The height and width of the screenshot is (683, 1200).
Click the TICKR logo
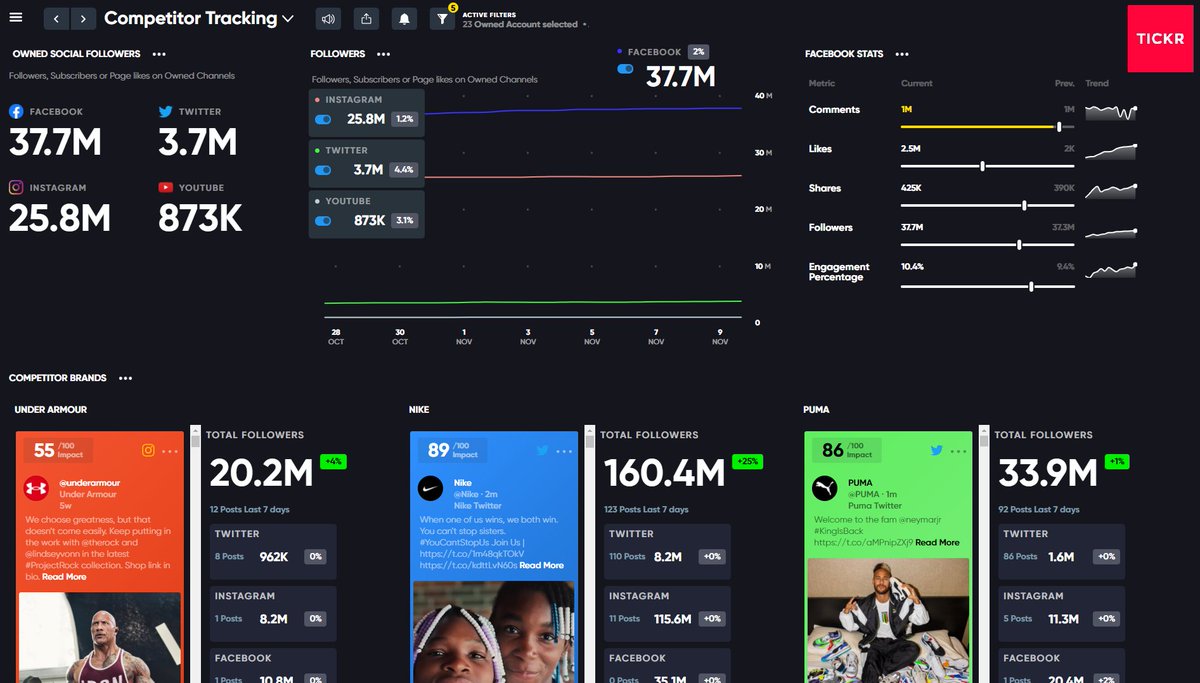(x=1160, y=38)
